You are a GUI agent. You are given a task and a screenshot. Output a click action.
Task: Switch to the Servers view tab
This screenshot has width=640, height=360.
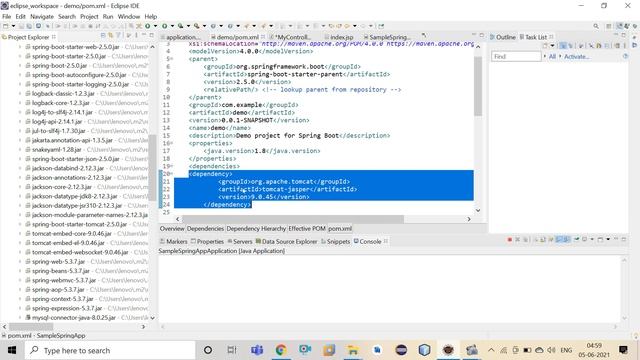click(240, 241)
